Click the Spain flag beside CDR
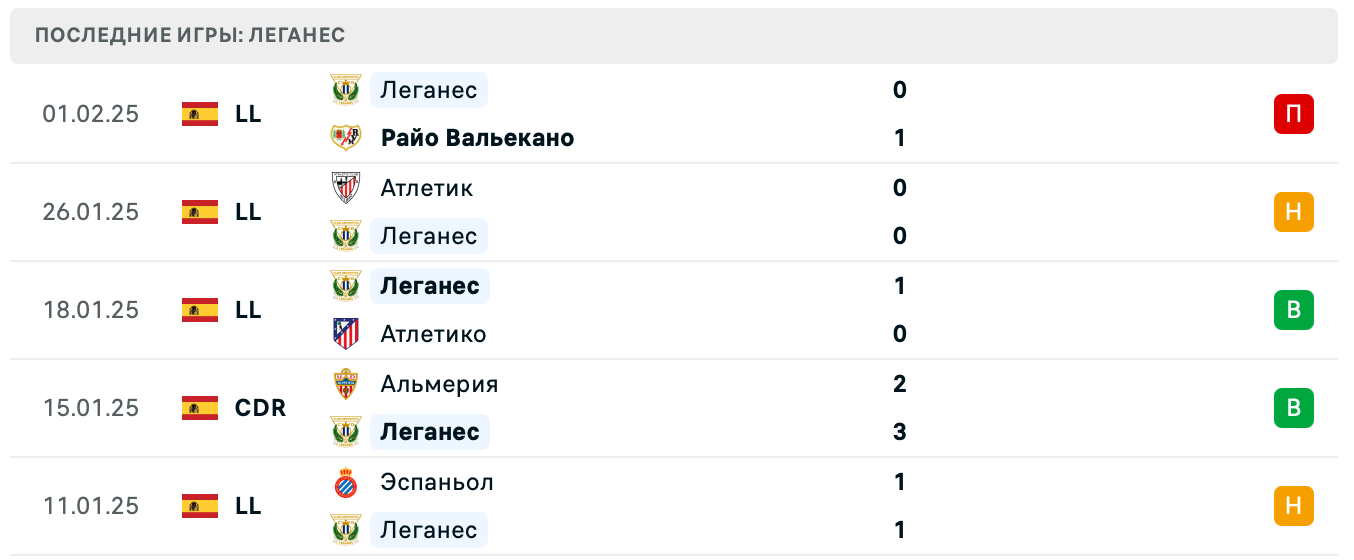The height and width of the screenshot is (560, 1354). tap(200, 408)
